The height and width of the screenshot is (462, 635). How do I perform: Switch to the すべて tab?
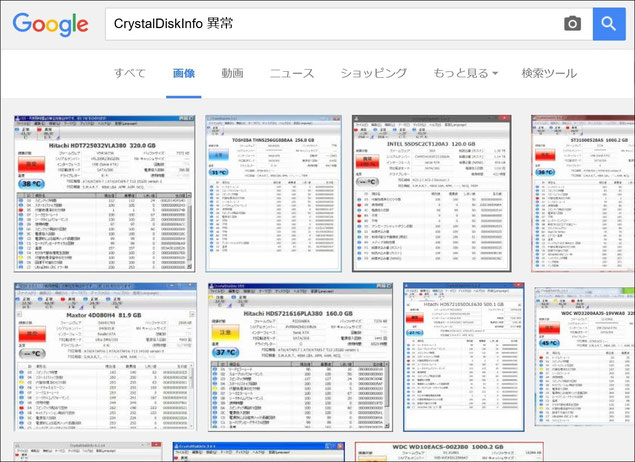point(130,73)
